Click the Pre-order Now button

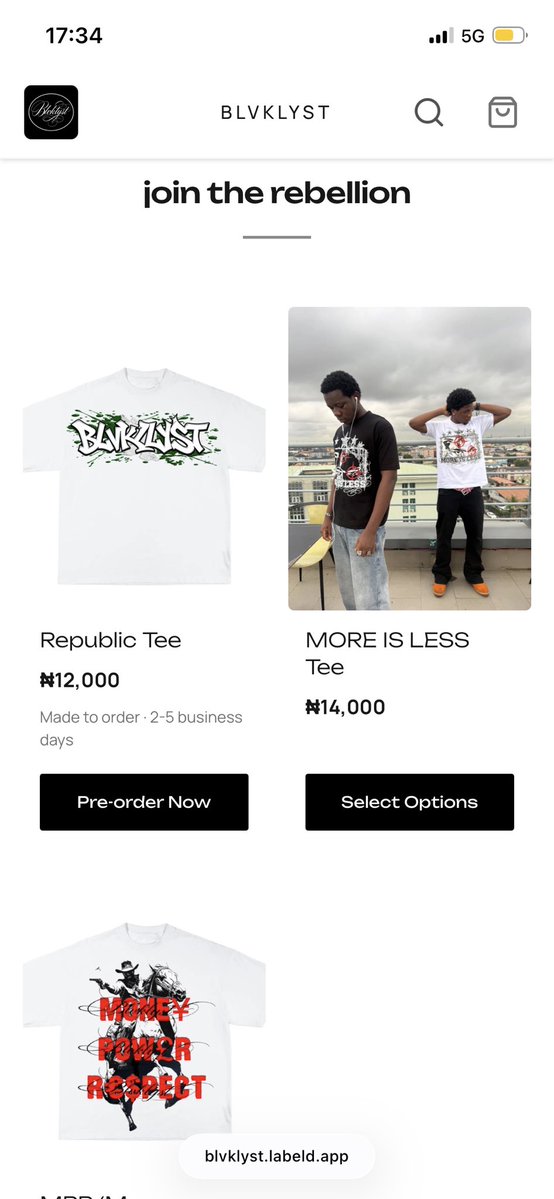click(x=144, y=802)
